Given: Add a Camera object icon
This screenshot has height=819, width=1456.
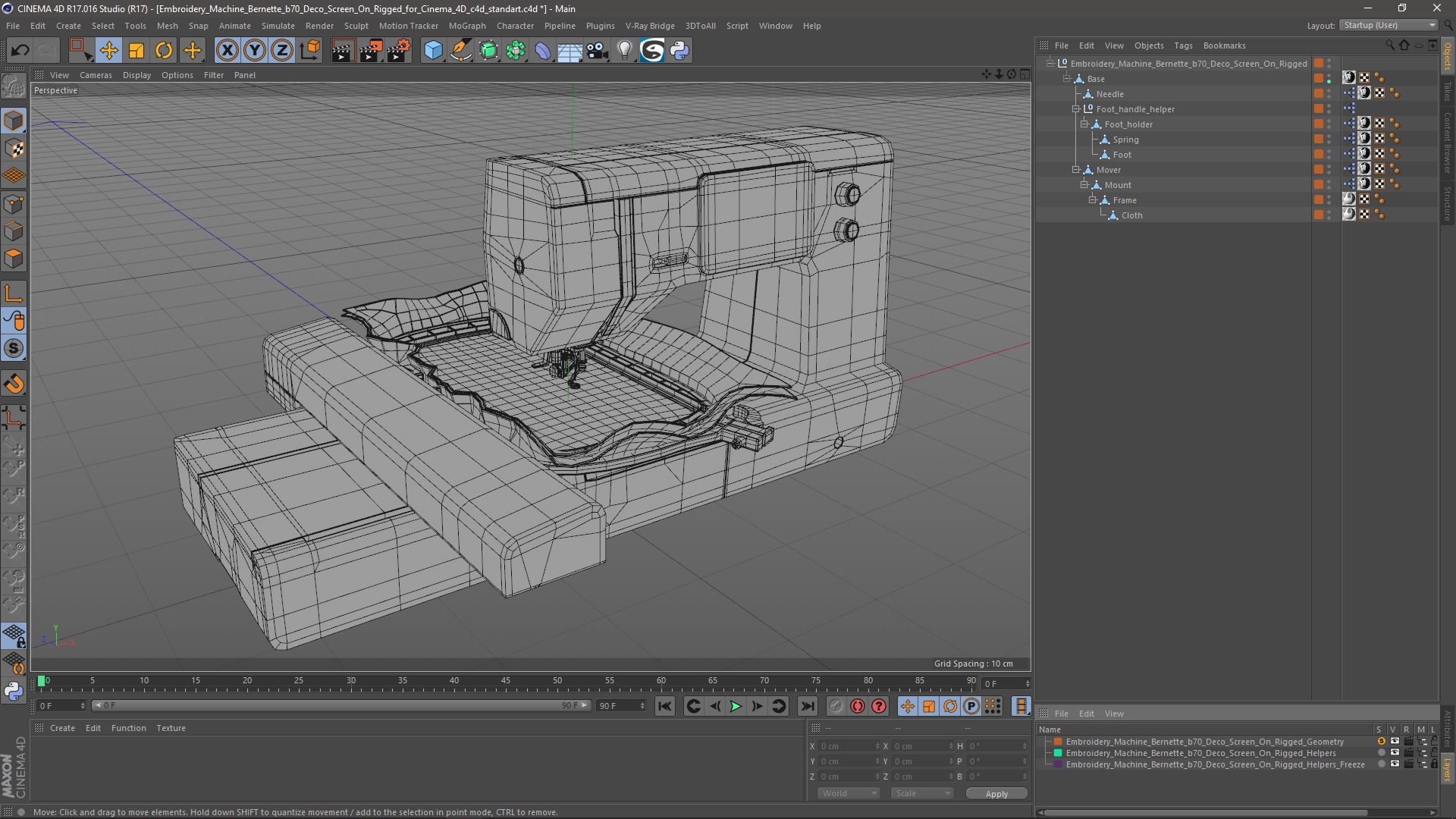Looking at the screenshot, I should tap(598, 51).
